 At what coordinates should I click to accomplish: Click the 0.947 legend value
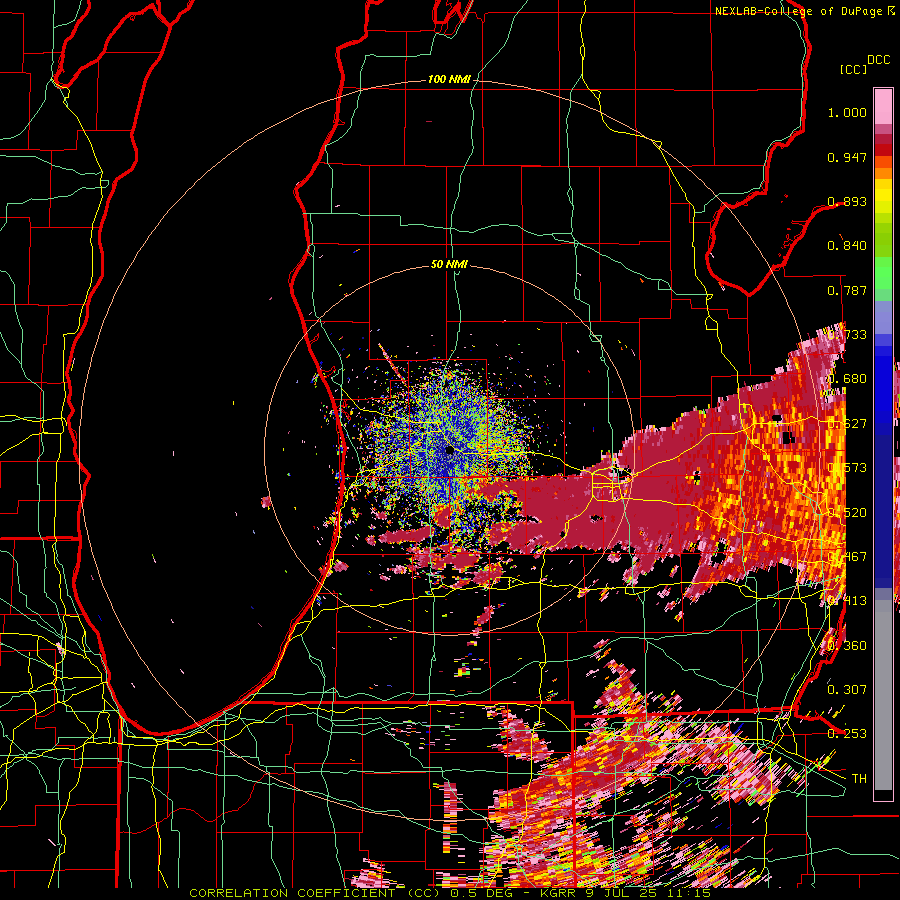tap(847, 157)
